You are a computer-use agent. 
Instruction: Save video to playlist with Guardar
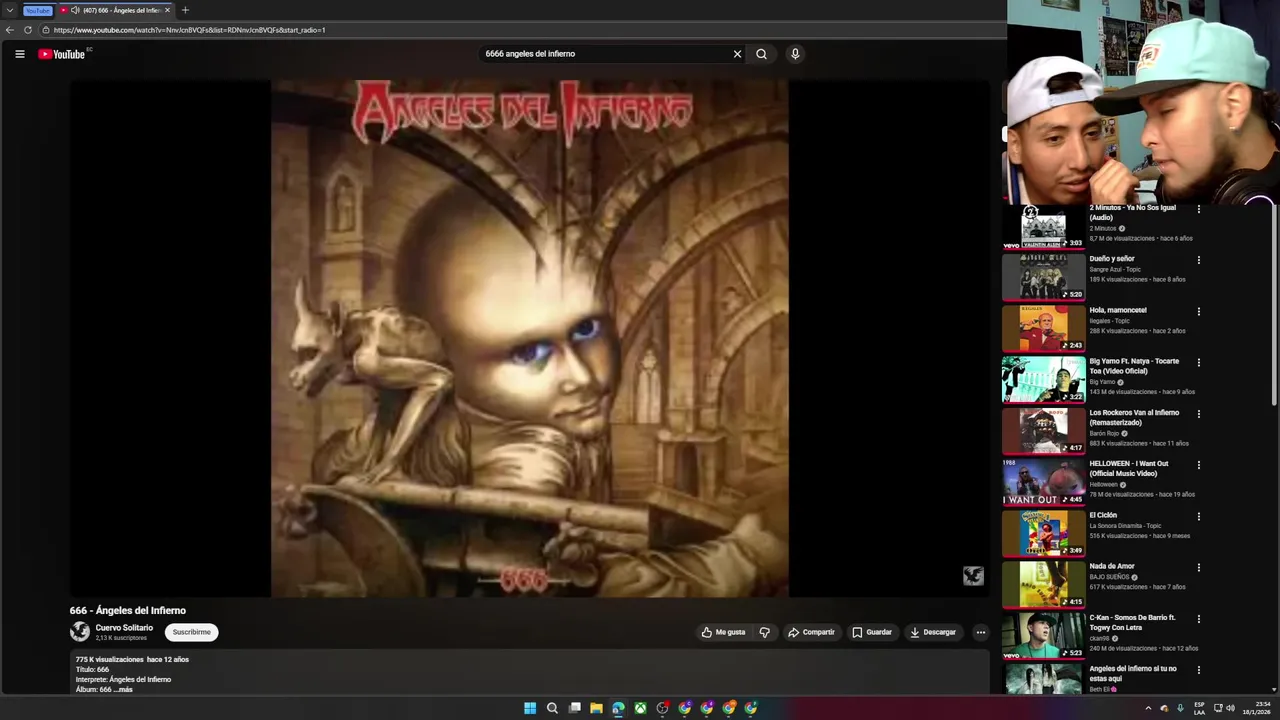coord(871,632)
